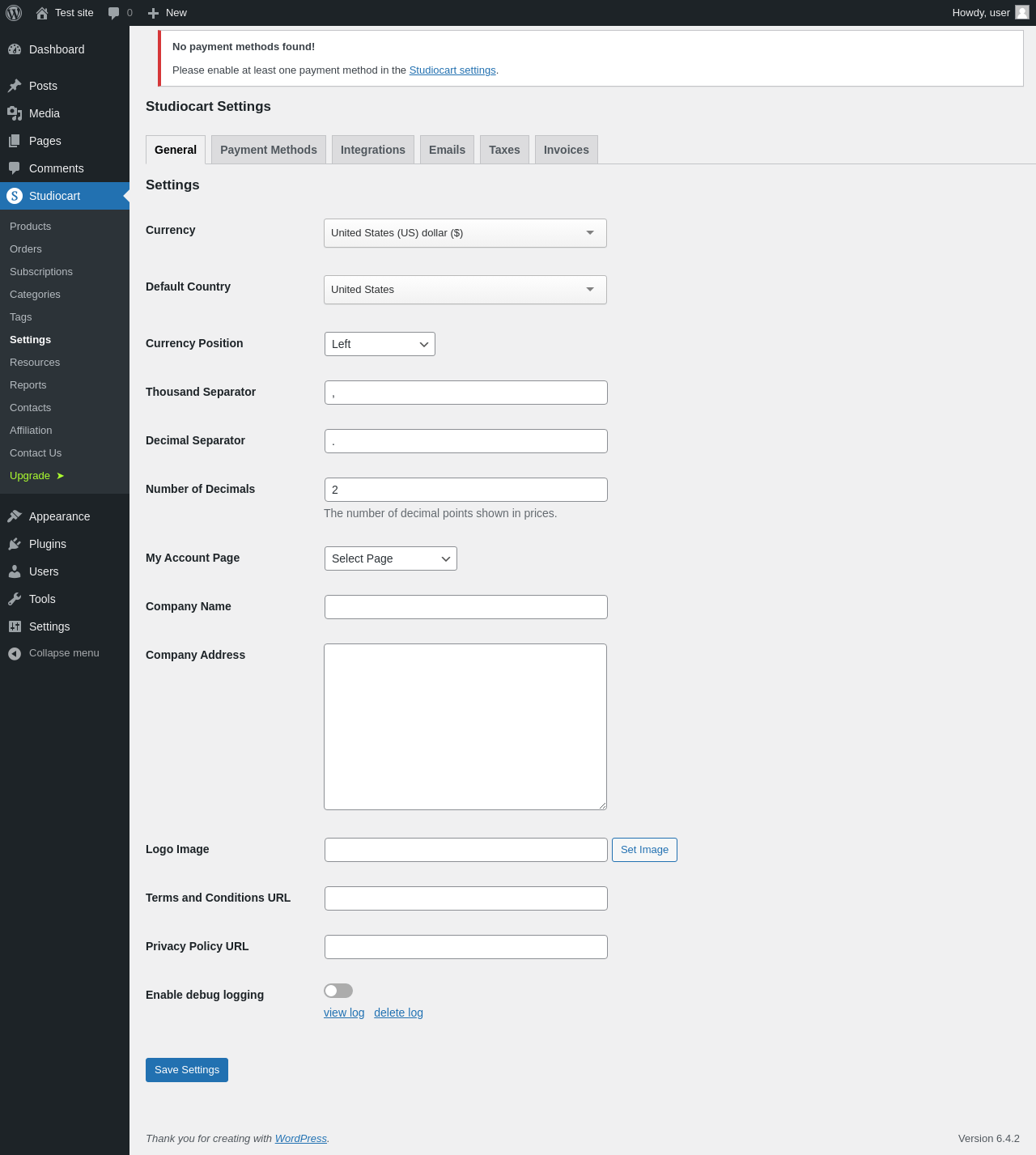Focus the Decimal Separator field
The width and height of the screenshot is (1036, 1155).
466,441
